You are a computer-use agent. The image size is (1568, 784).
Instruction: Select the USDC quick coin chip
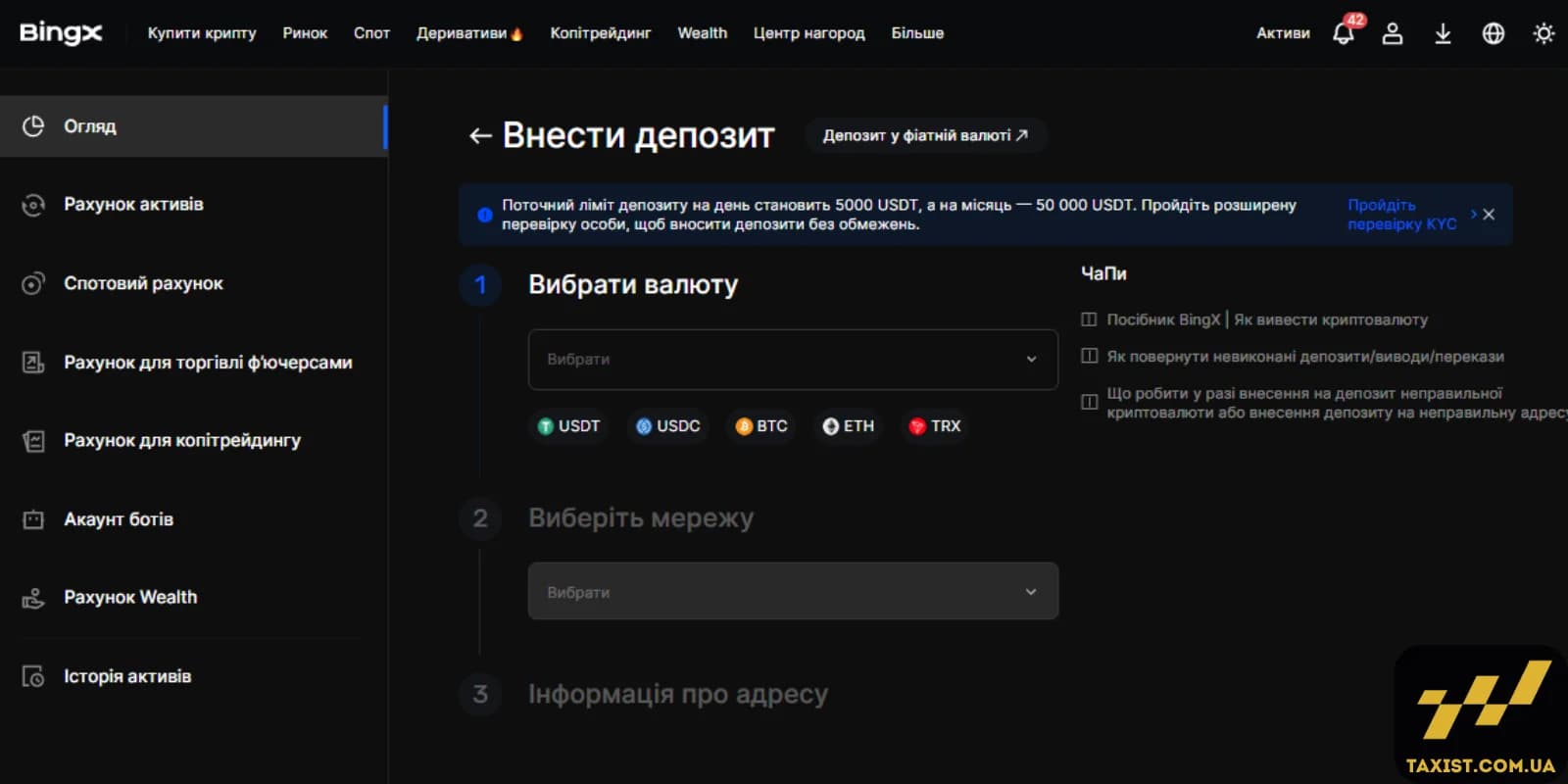(x=668, y=426)
